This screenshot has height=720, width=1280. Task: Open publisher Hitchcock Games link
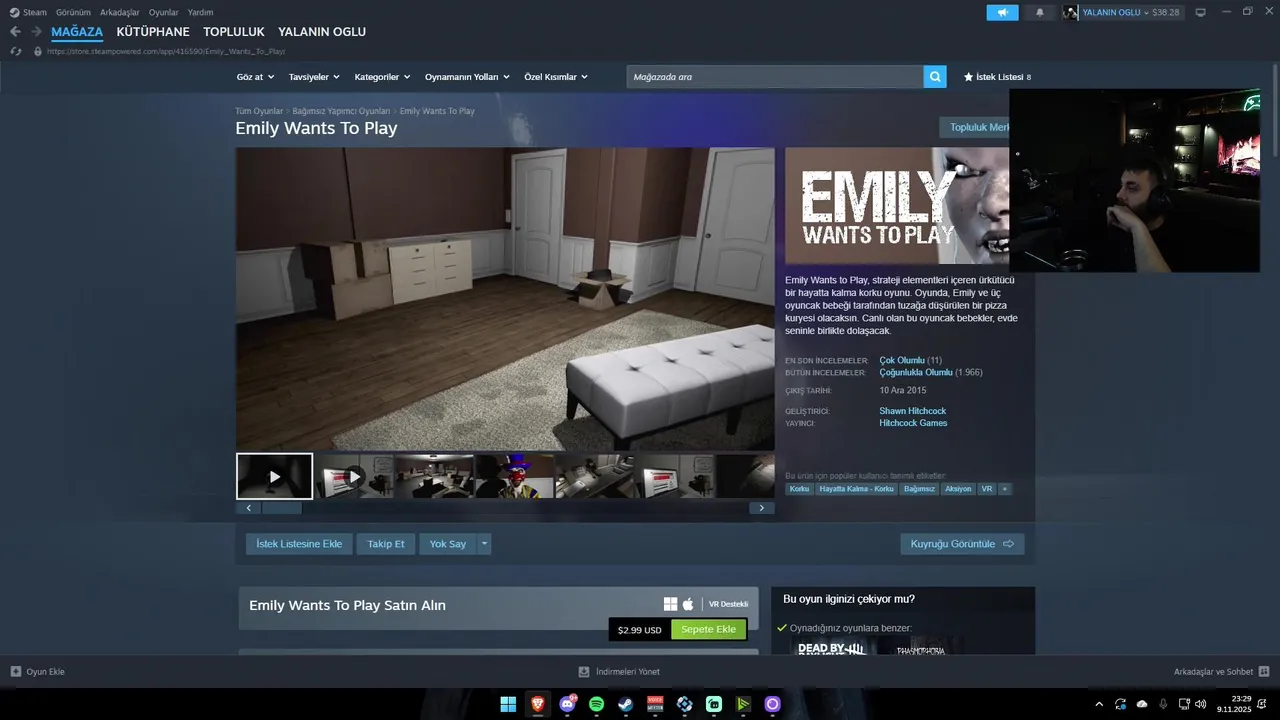point(913,423)
